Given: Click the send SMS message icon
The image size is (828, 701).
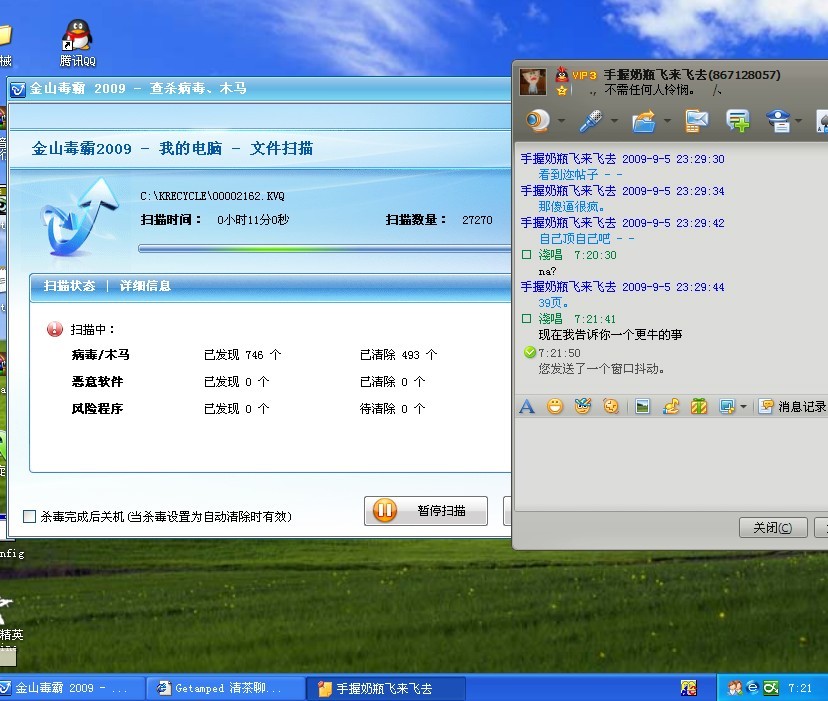Looking at the screenshot, I should (696, 121).
